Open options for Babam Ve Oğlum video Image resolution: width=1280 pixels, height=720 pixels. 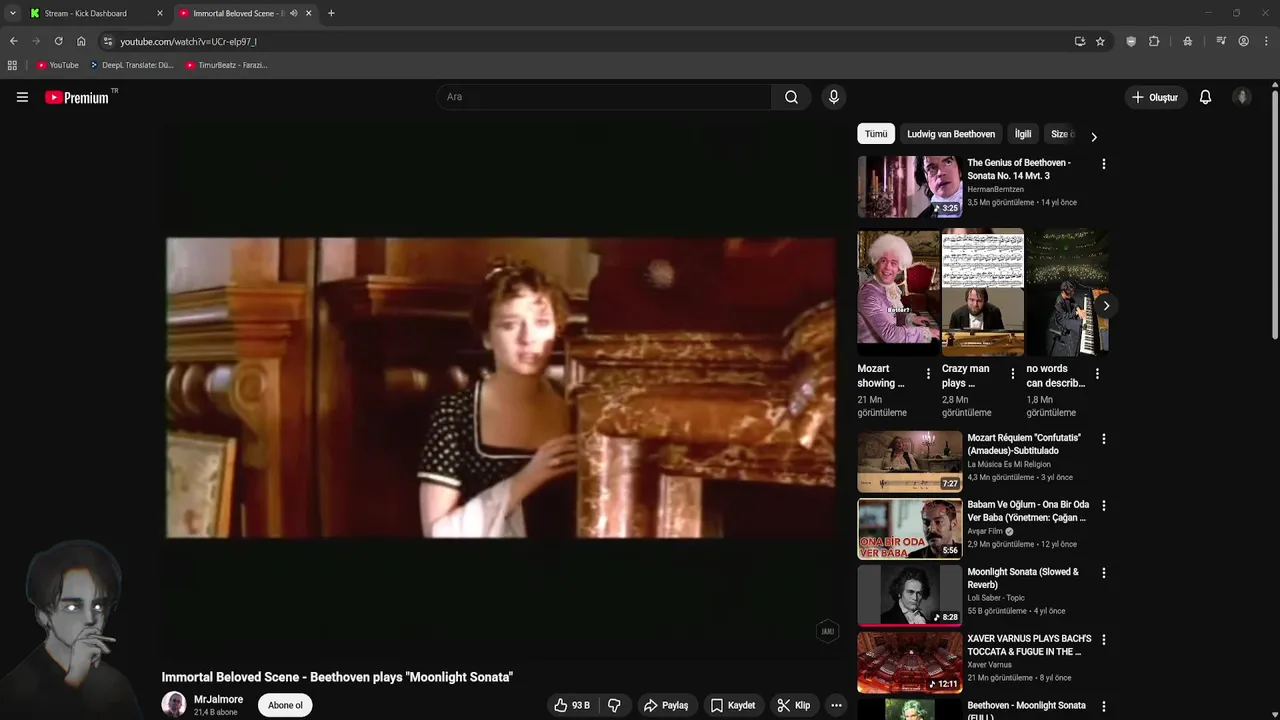pos(1103,506)
